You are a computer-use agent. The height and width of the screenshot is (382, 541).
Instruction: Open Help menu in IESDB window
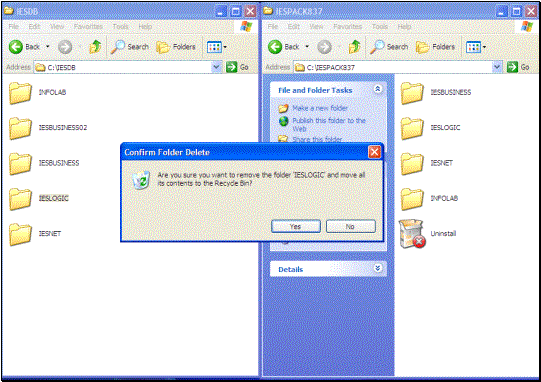145,27
